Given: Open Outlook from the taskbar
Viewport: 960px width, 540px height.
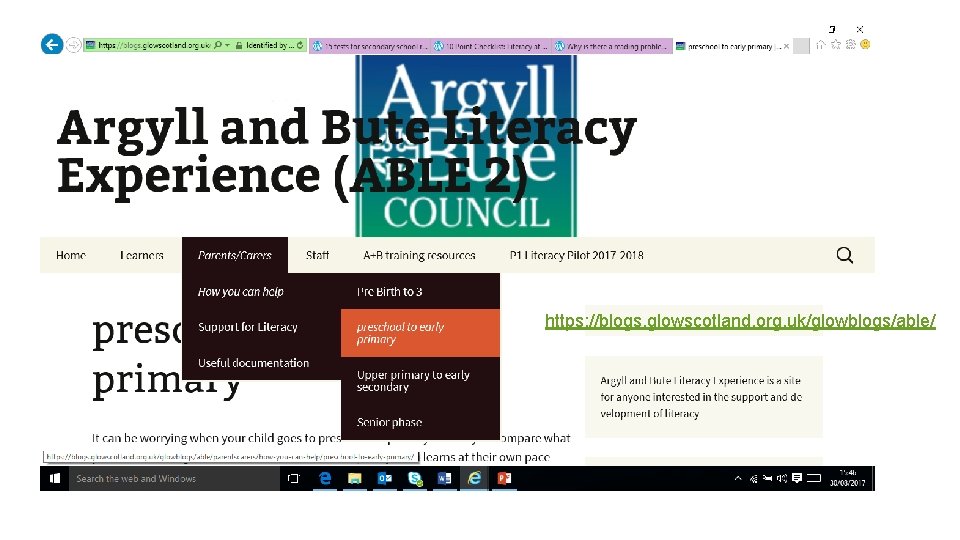Looking at the screenshot, I should click(384, 479).
